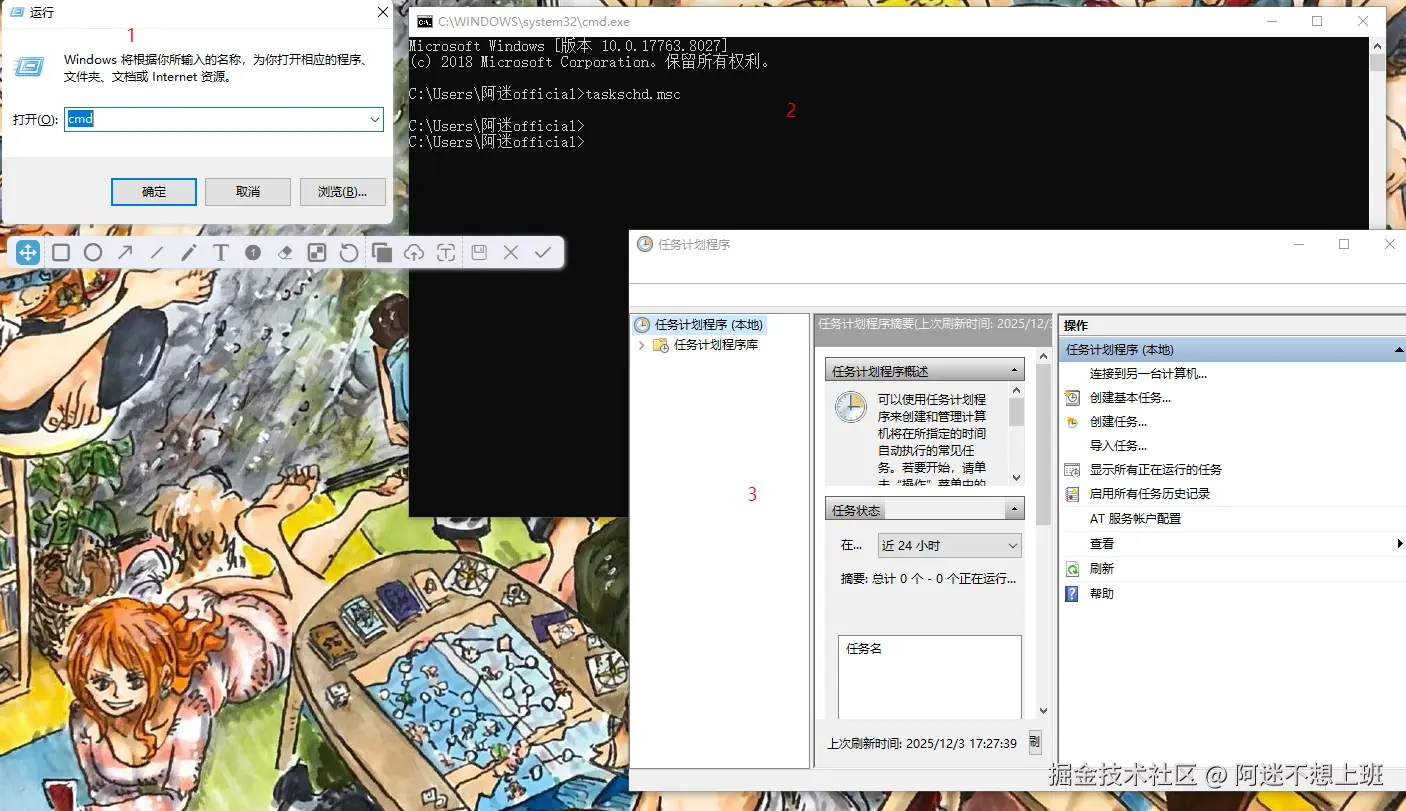Click 导入任务... action
This screenshot has height=811, width=1406.
1118,445
